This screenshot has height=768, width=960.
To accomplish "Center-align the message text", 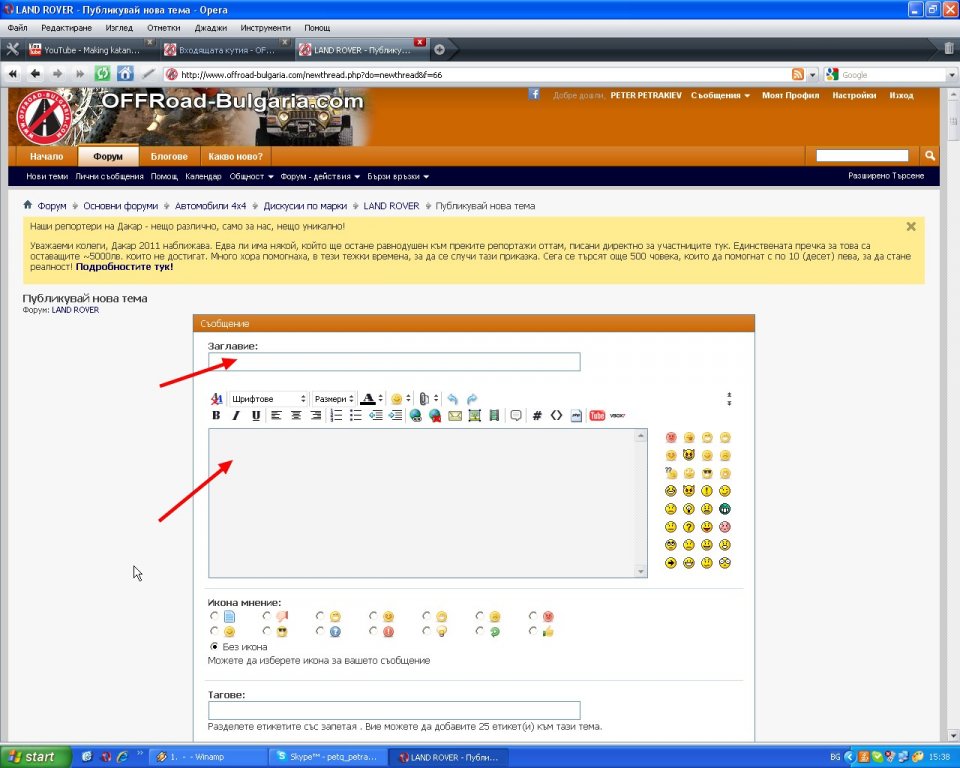I will click(296, 416).
